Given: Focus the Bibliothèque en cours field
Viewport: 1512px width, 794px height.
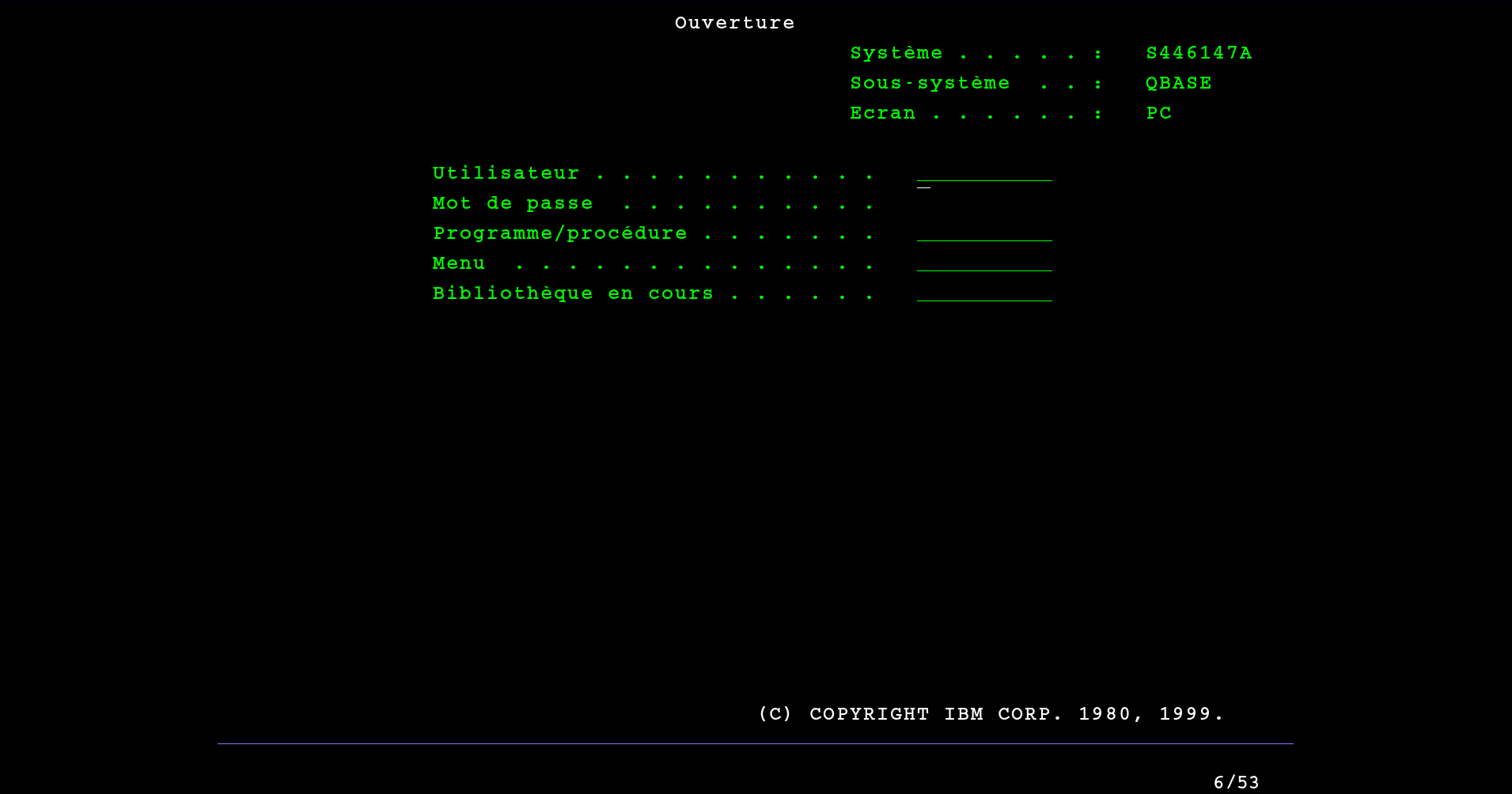Looking at the screenshot, I should pyautogui.click(x=983, y=293).
